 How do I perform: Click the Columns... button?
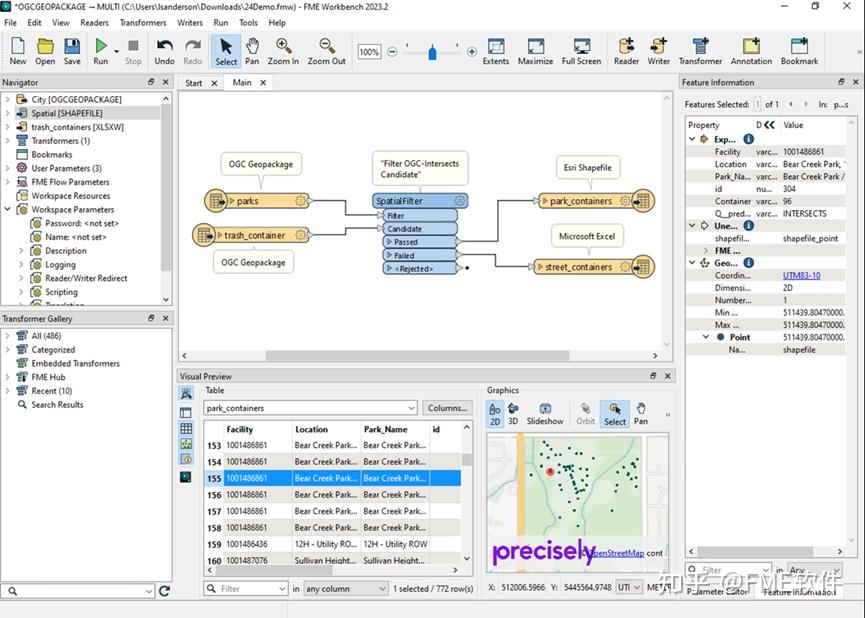click(x=447, y=408)
